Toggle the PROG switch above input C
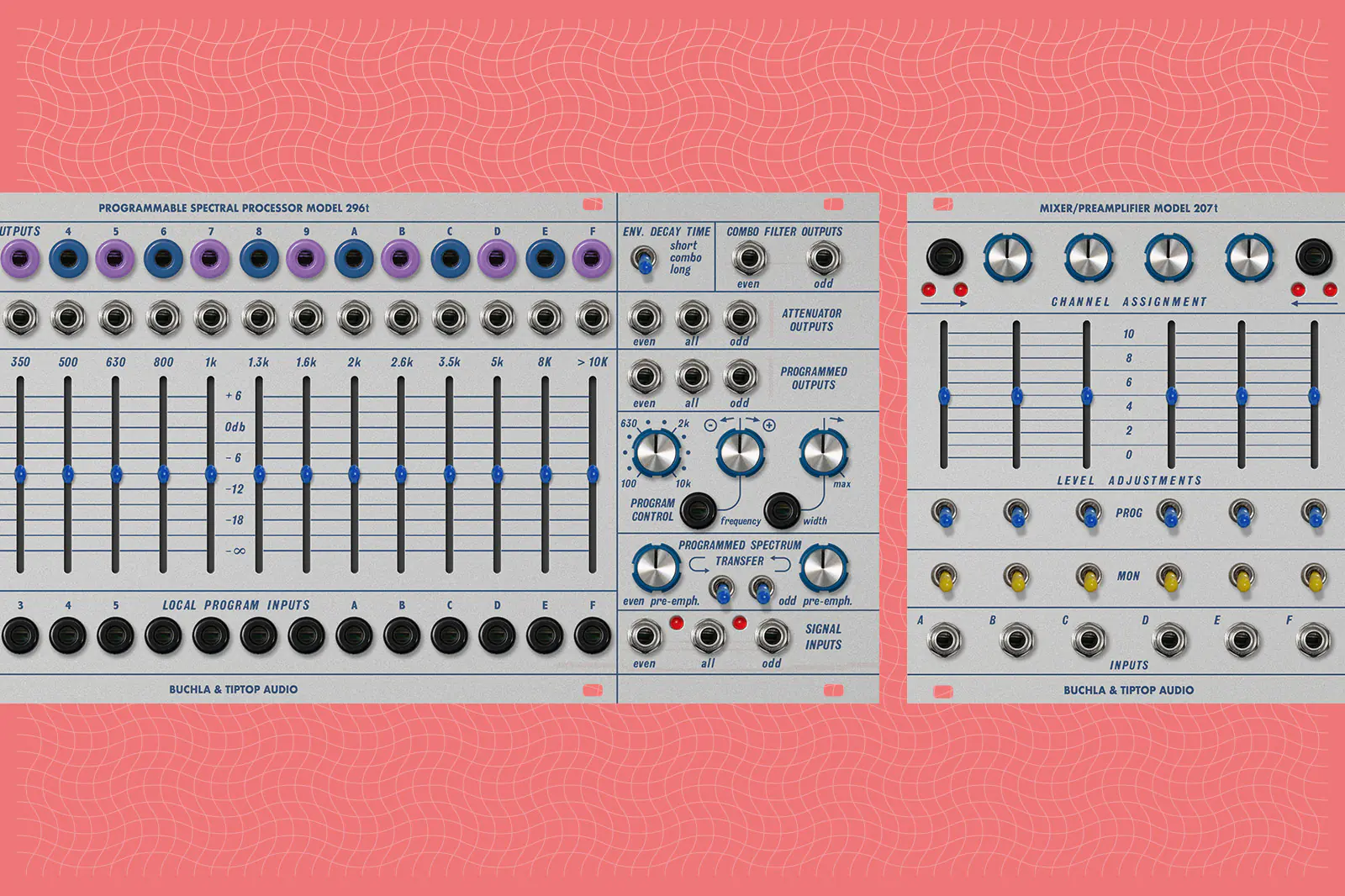The width and height of the screenshot is (1345, 896). click(x=1089, y=513)
